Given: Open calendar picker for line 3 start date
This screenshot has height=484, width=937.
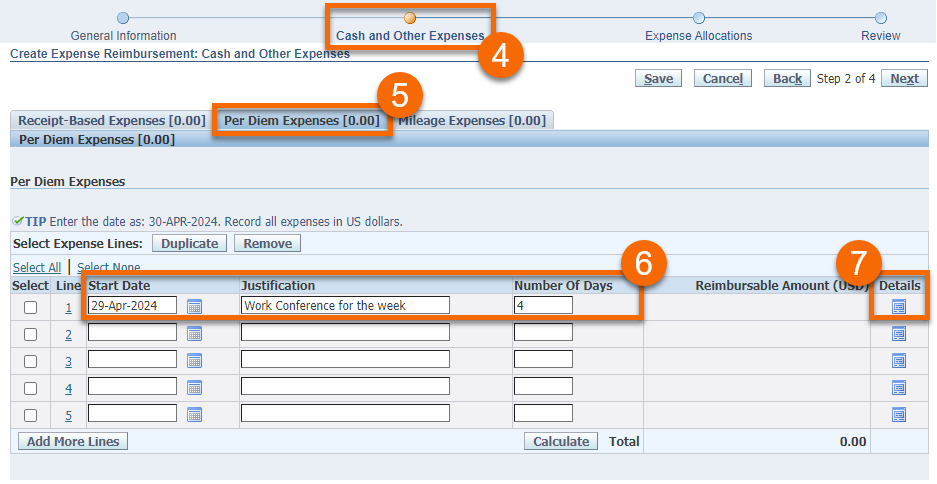Looking at the screenshot, I should [194, 361].
